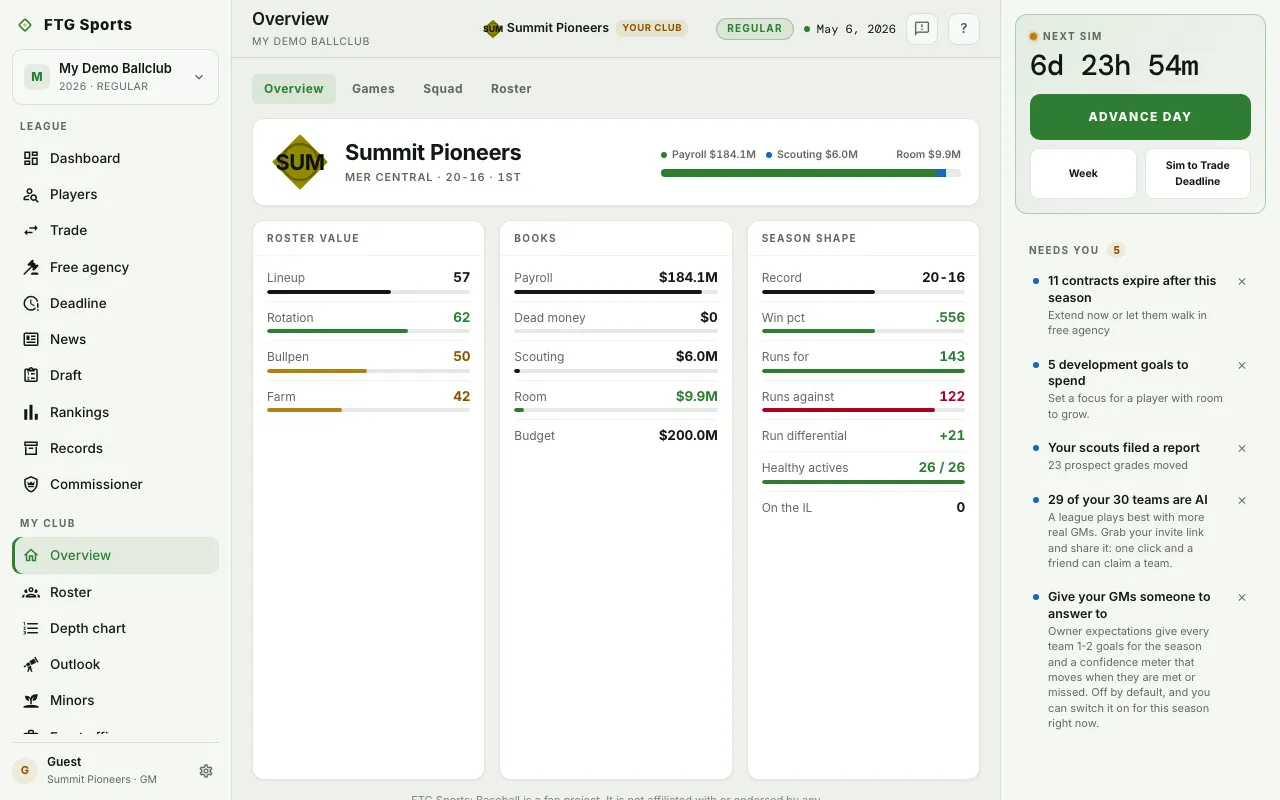Click the REGULAR season badge
This screenshot has width=1280, height=800.
tap(755, 29)
